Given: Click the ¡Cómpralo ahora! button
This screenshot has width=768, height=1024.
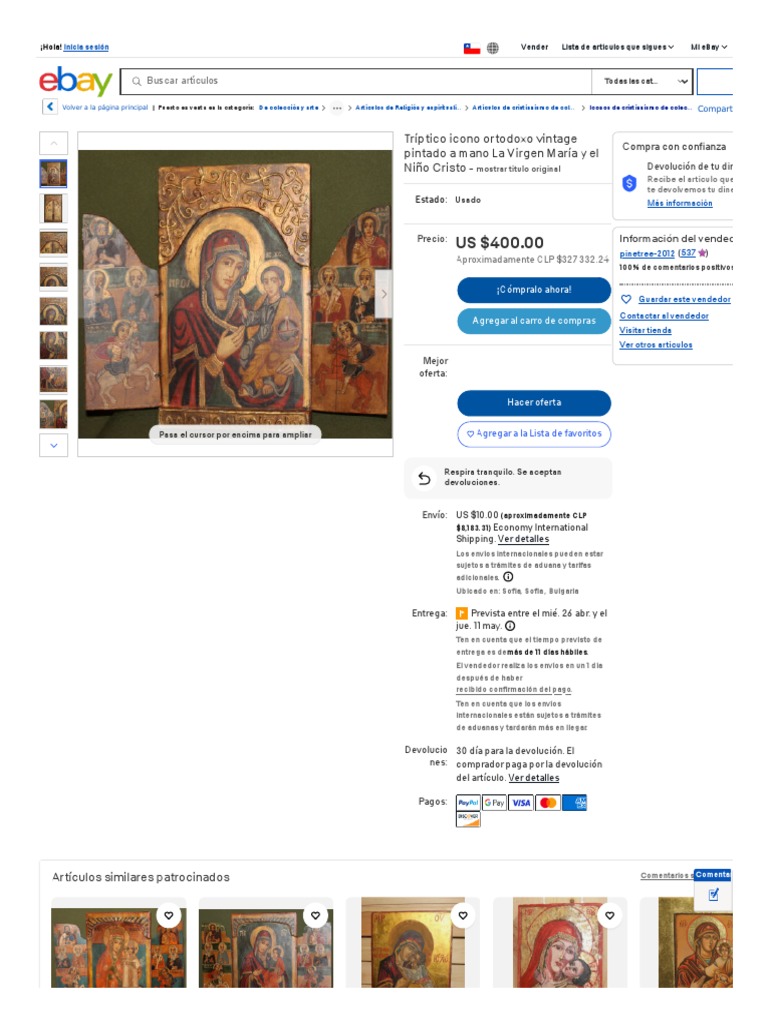Looking at the screenshot, I should pyautogui.click(x=534, y=289).
